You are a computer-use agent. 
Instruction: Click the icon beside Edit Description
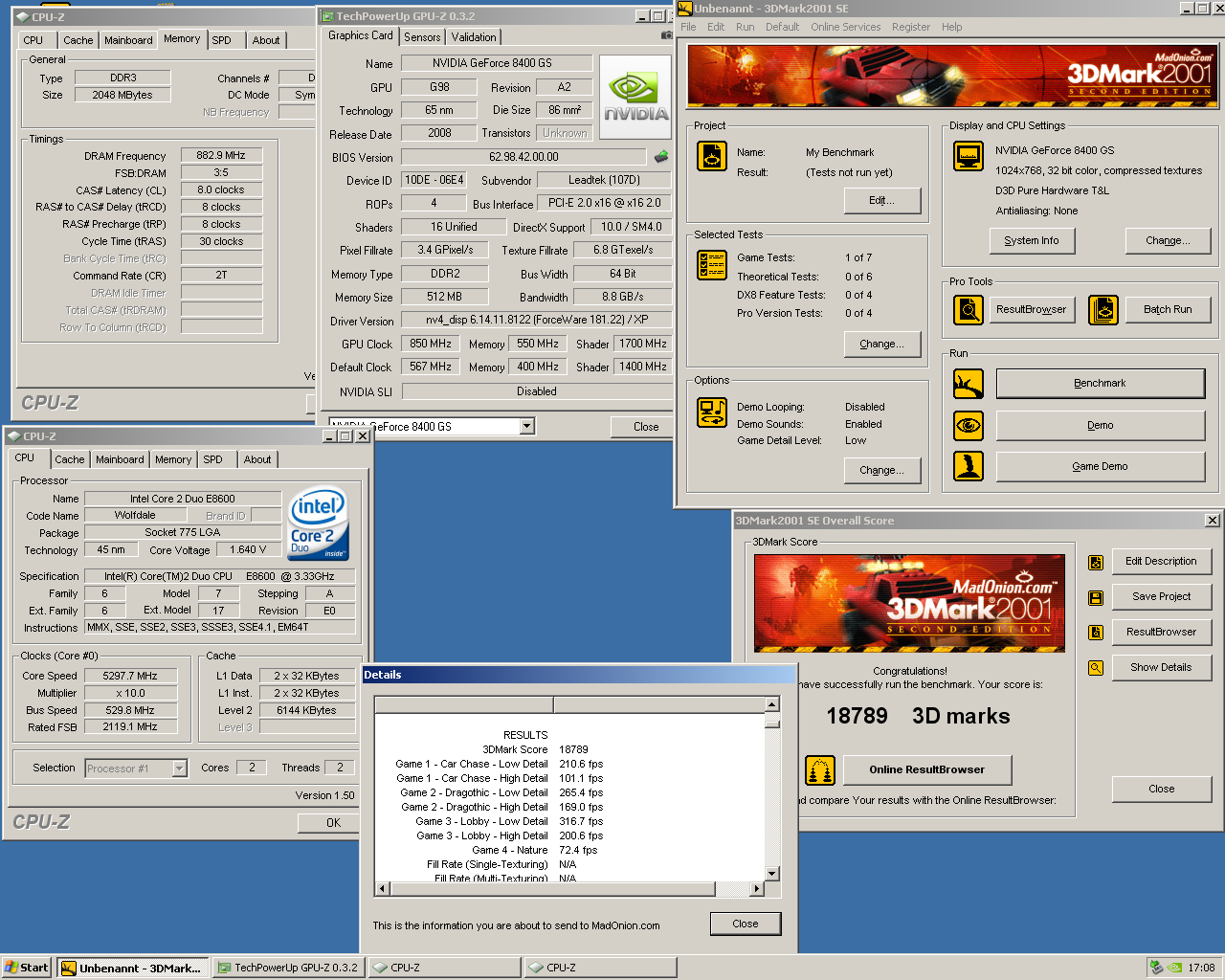click(1096, 563)
